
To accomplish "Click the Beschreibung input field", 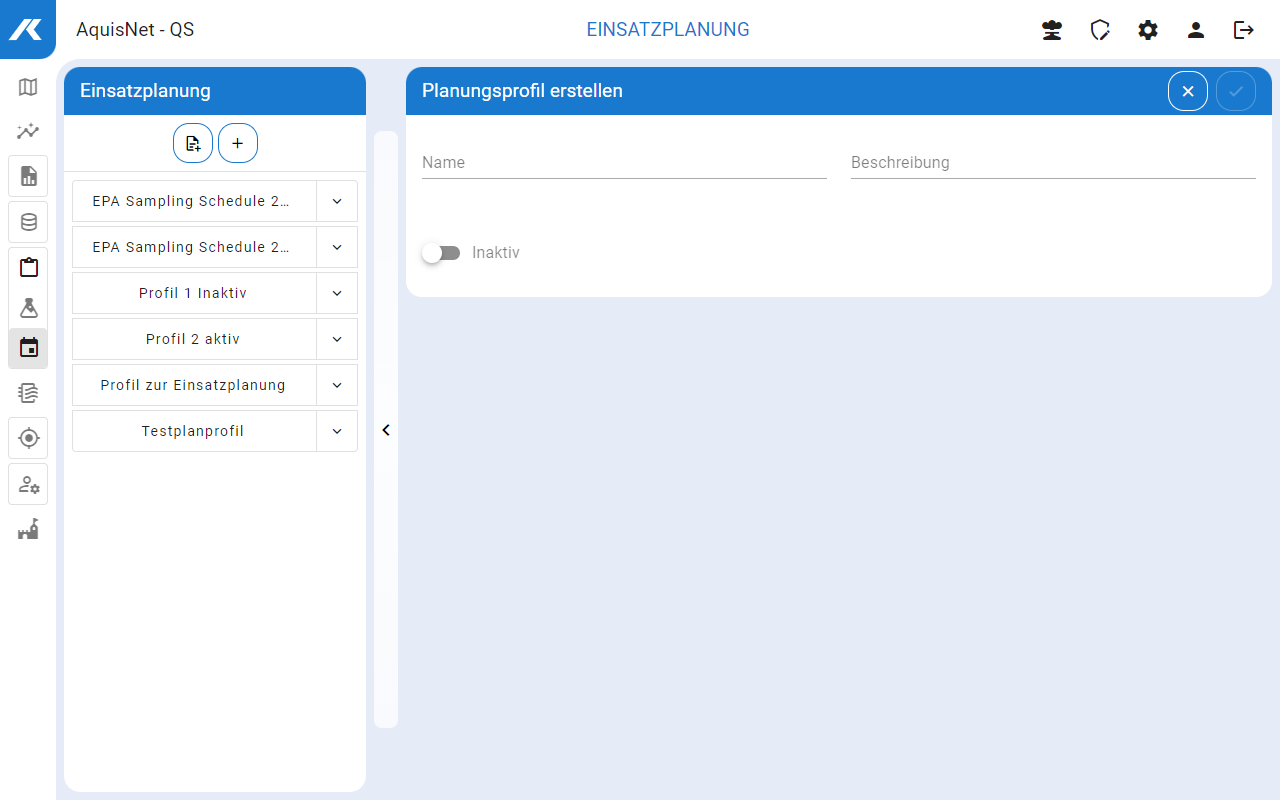I will point(1052,163).
